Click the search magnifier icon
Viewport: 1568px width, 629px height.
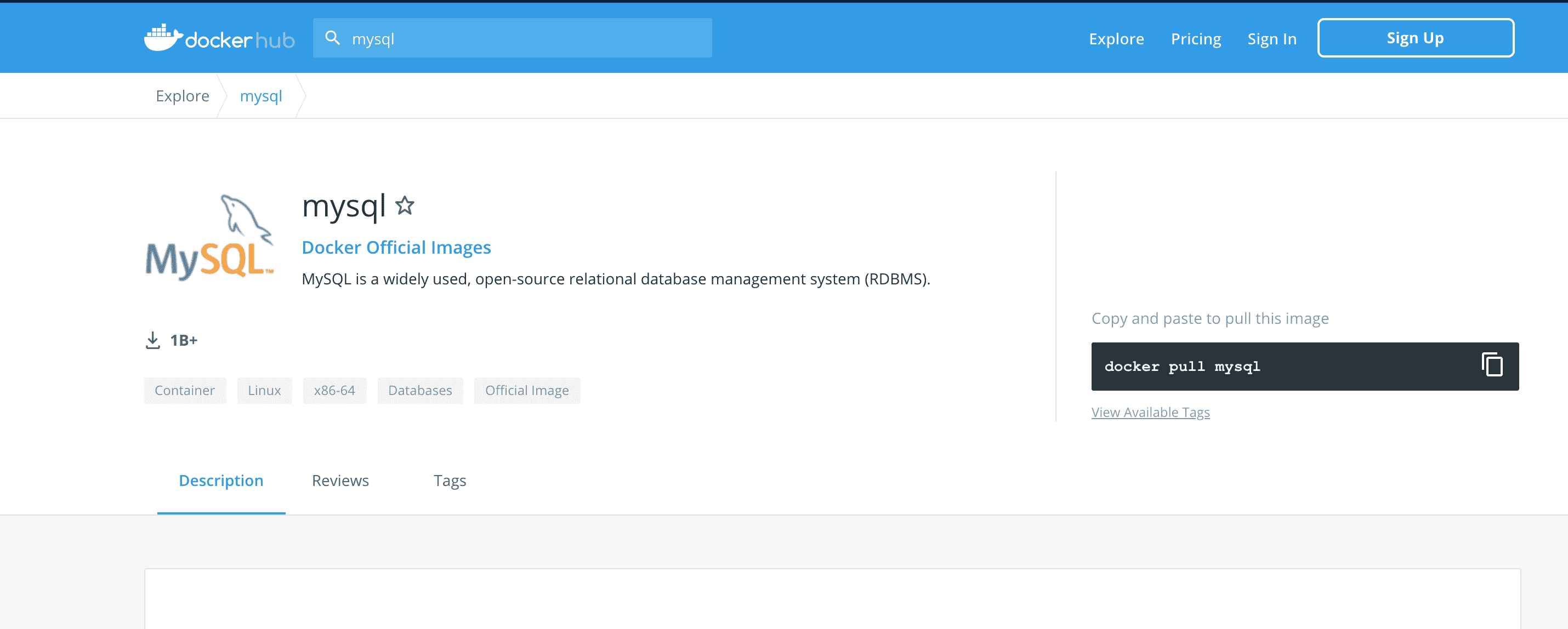click(332, 38)
